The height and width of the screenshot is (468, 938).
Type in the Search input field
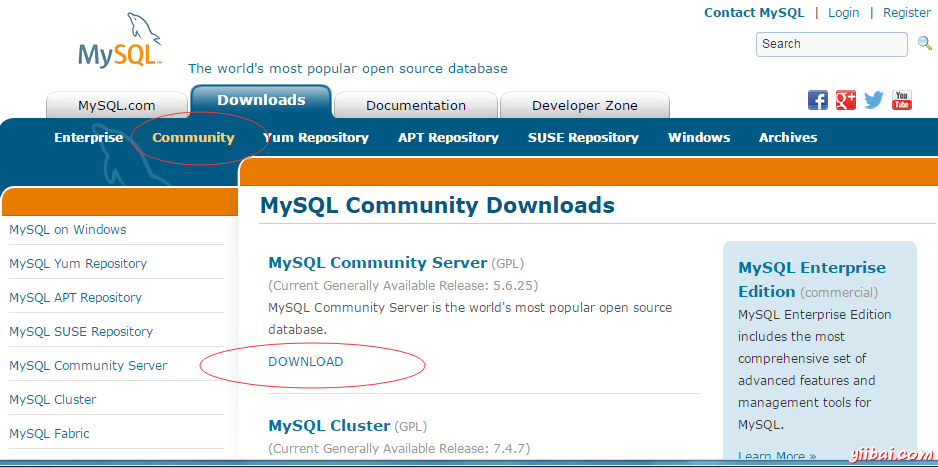coord(832,44)
